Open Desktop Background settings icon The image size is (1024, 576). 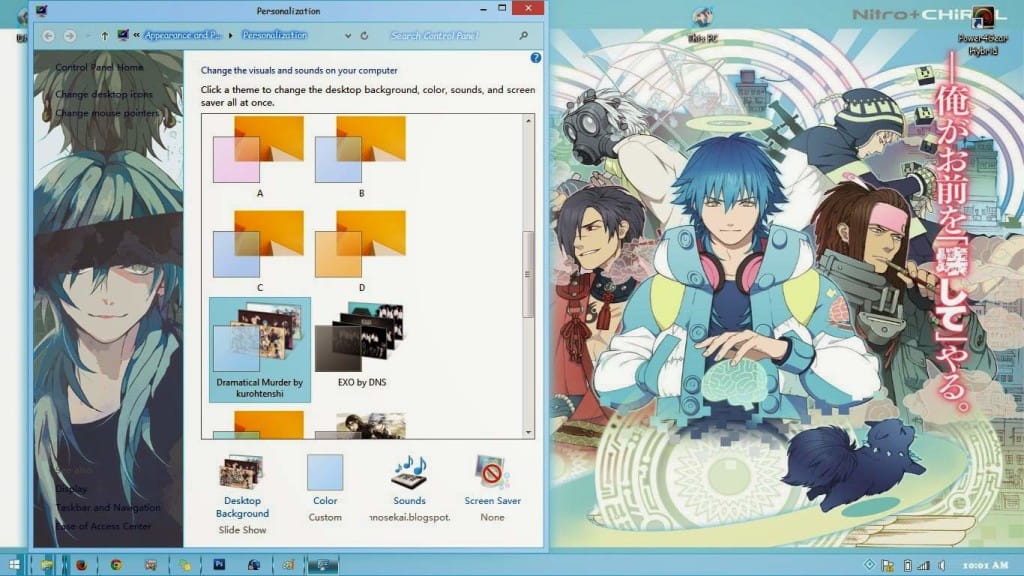click(242, 472)
